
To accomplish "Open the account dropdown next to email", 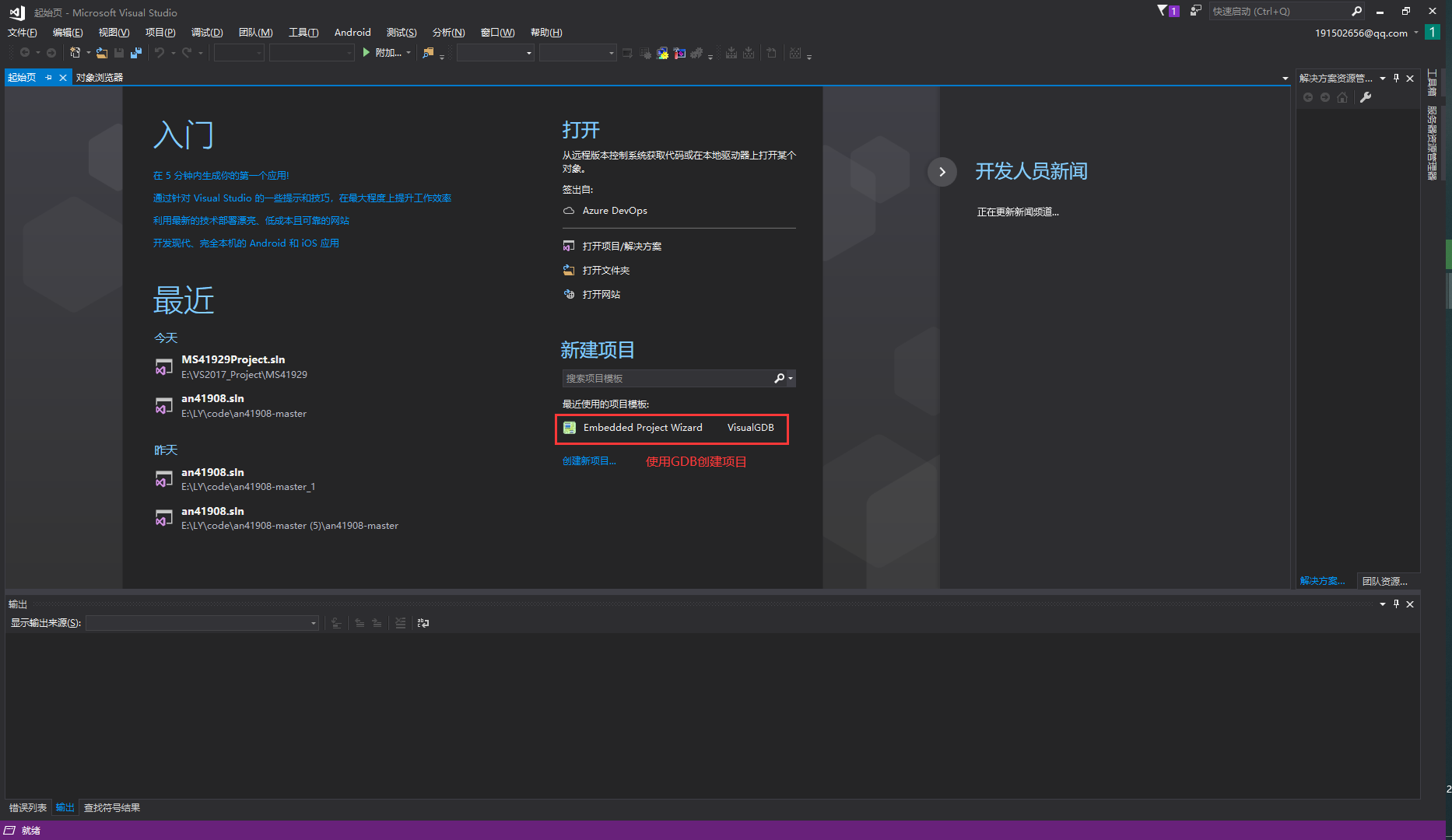I will [1415, 33].
